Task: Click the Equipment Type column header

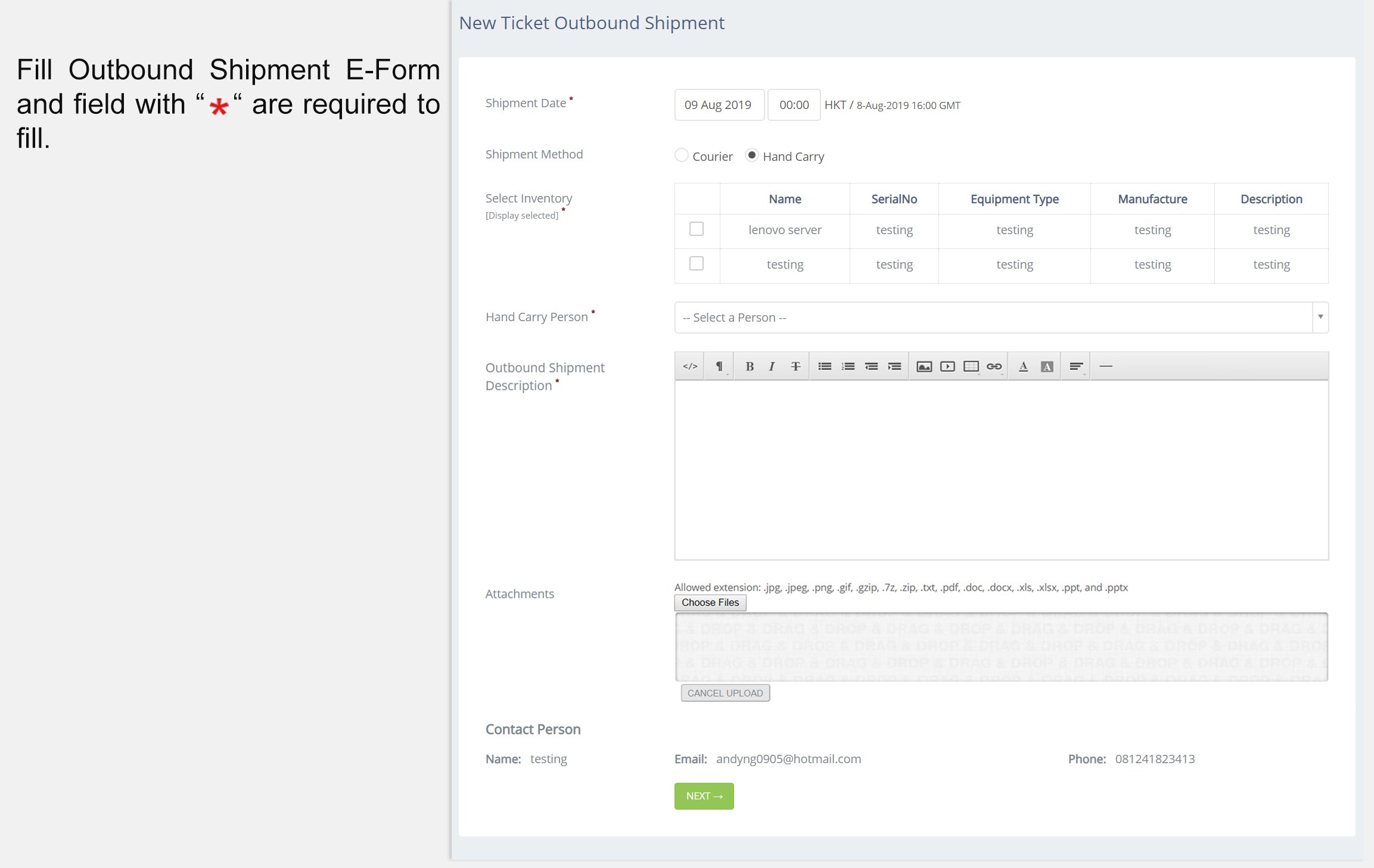Action: [1014, 199]
